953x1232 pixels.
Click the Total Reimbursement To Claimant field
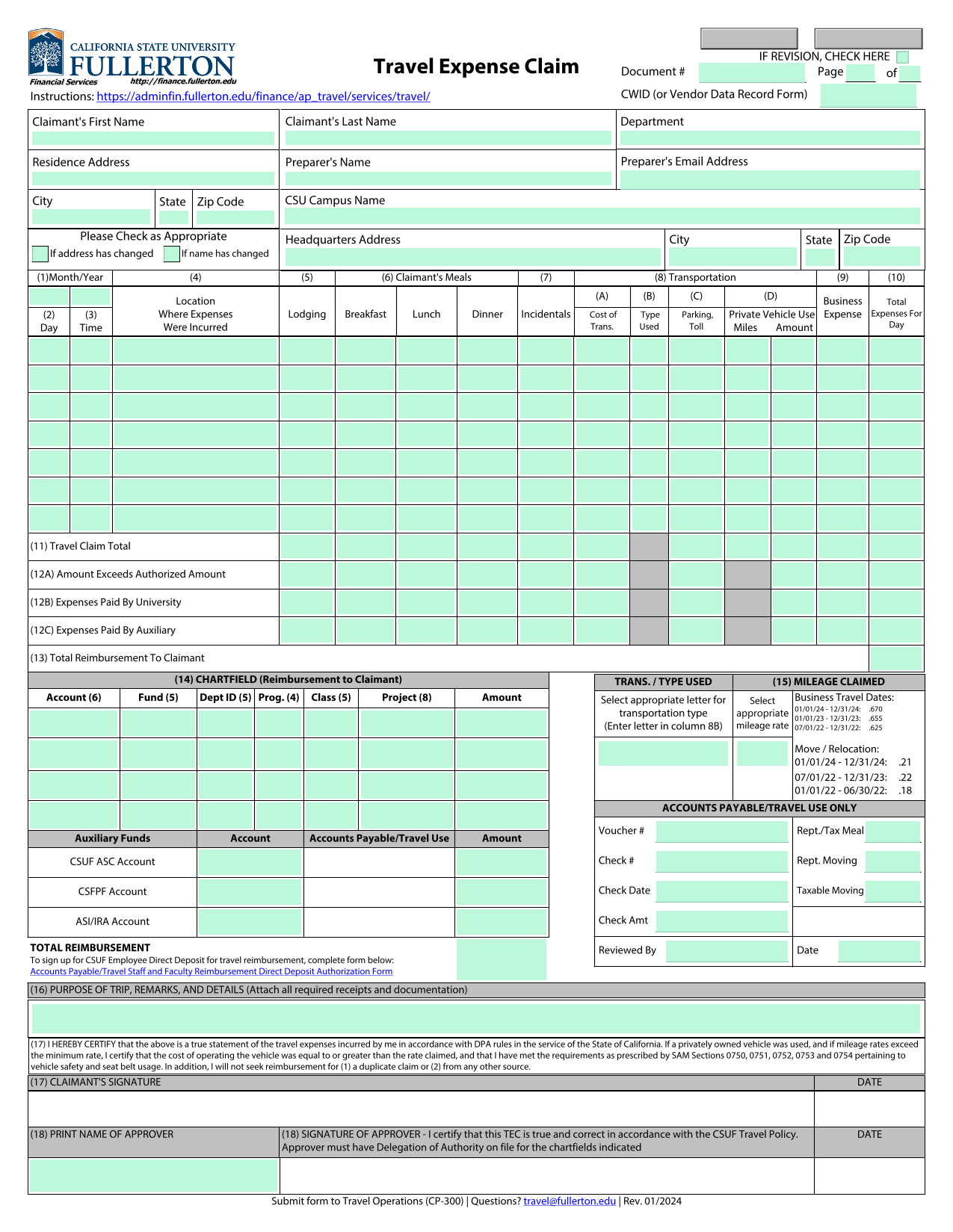(x=896, y=659)
